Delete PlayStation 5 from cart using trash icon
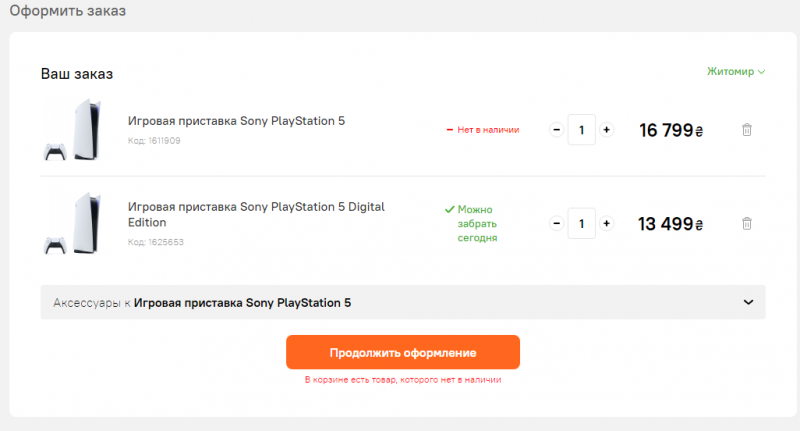Screen dimensions: 800x431 [746, 130]
